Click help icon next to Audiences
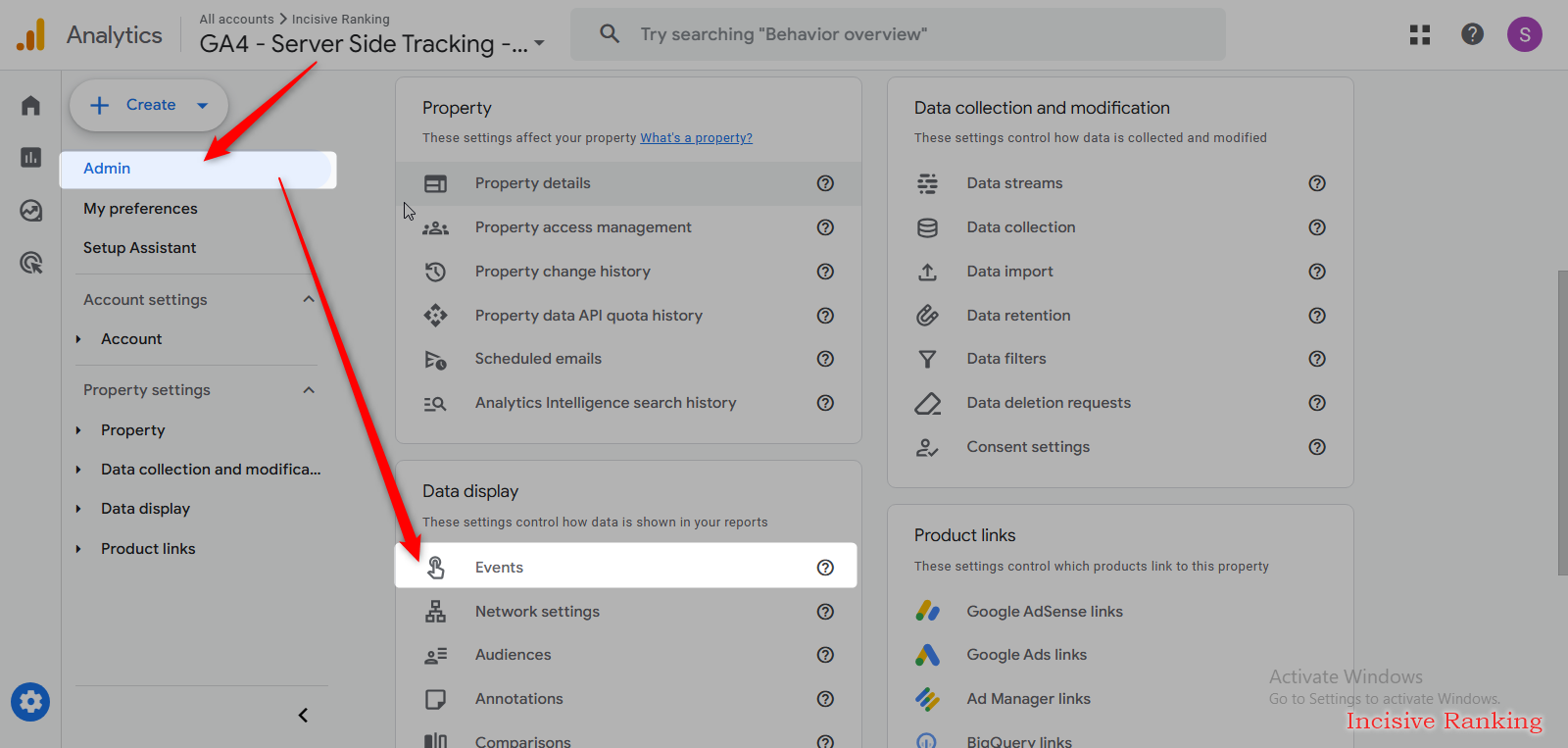The height and width of the screenshot is (748, 1568). pos(825,655)
